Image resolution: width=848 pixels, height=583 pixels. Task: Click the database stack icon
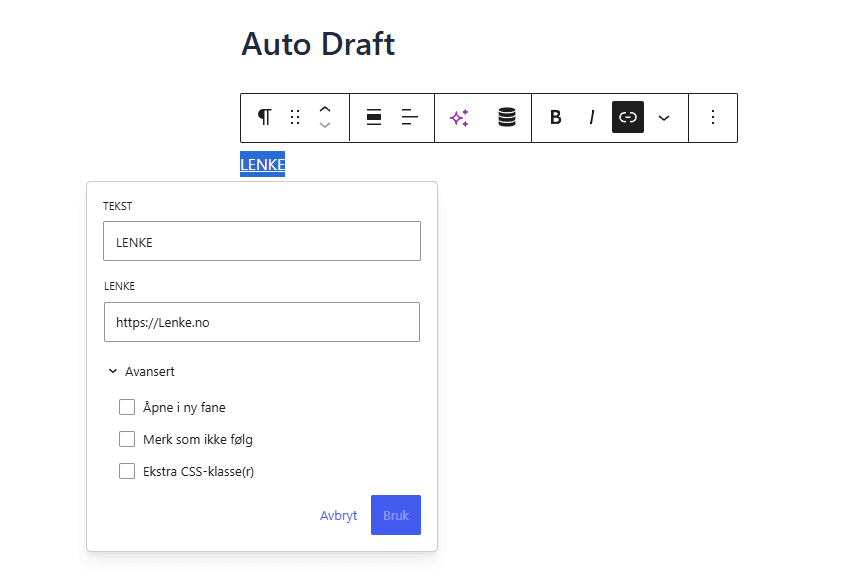(x=507, y=117)
